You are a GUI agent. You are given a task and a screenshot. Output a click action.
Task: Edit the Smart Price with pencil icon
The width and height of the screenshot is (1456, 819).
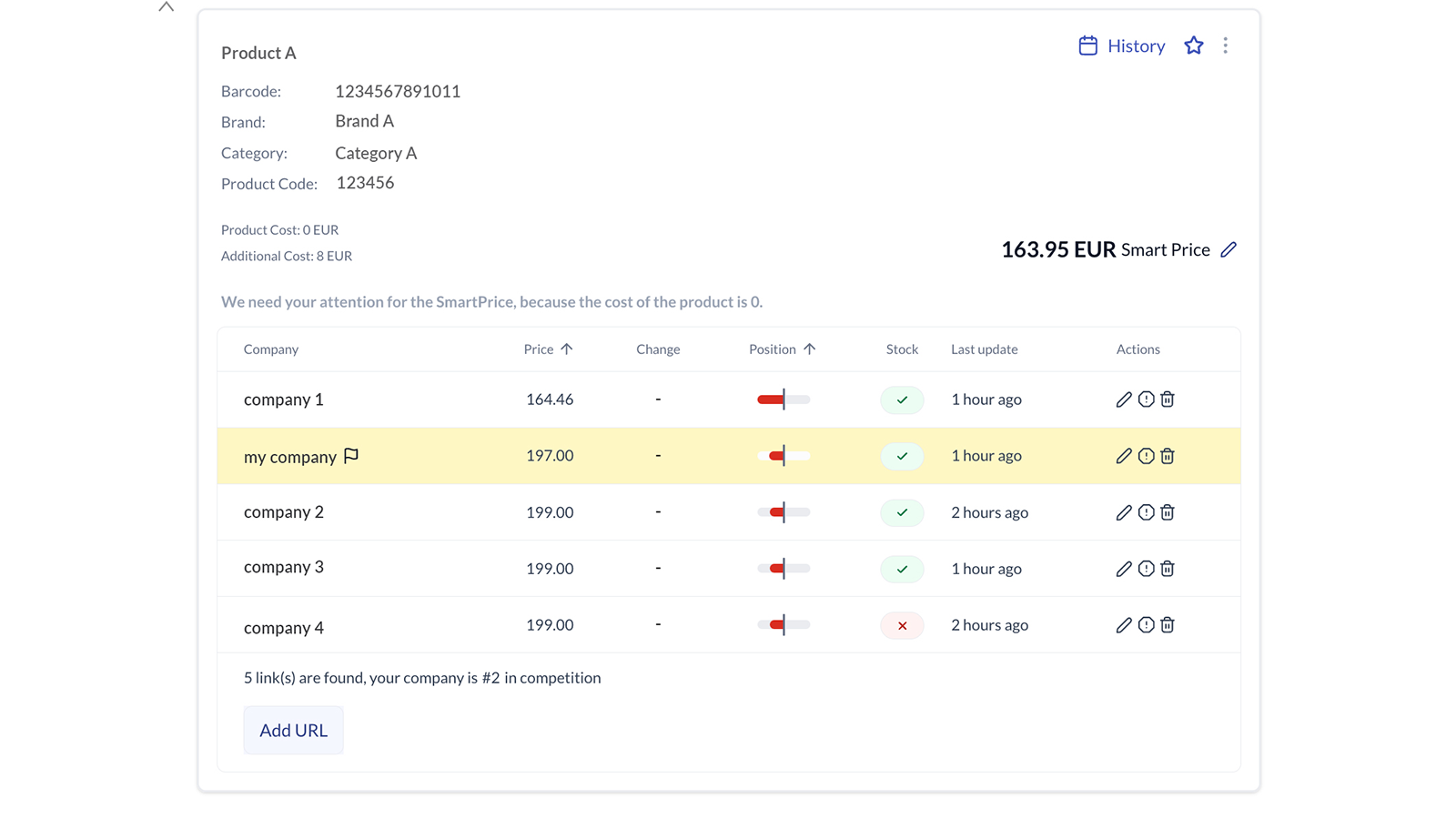[x=1228, y=249]
